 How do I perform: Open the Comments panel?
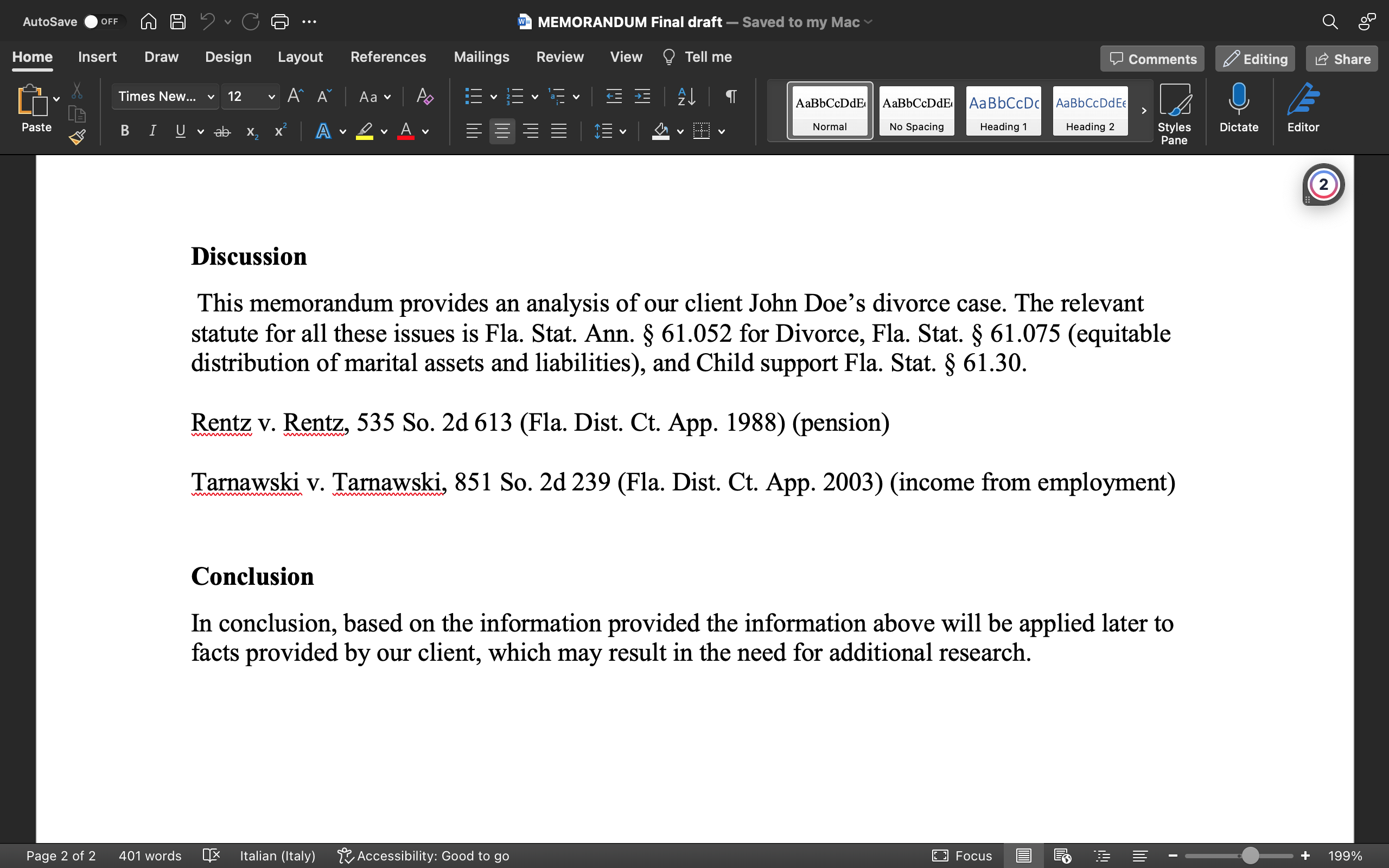coord(1151,58)
